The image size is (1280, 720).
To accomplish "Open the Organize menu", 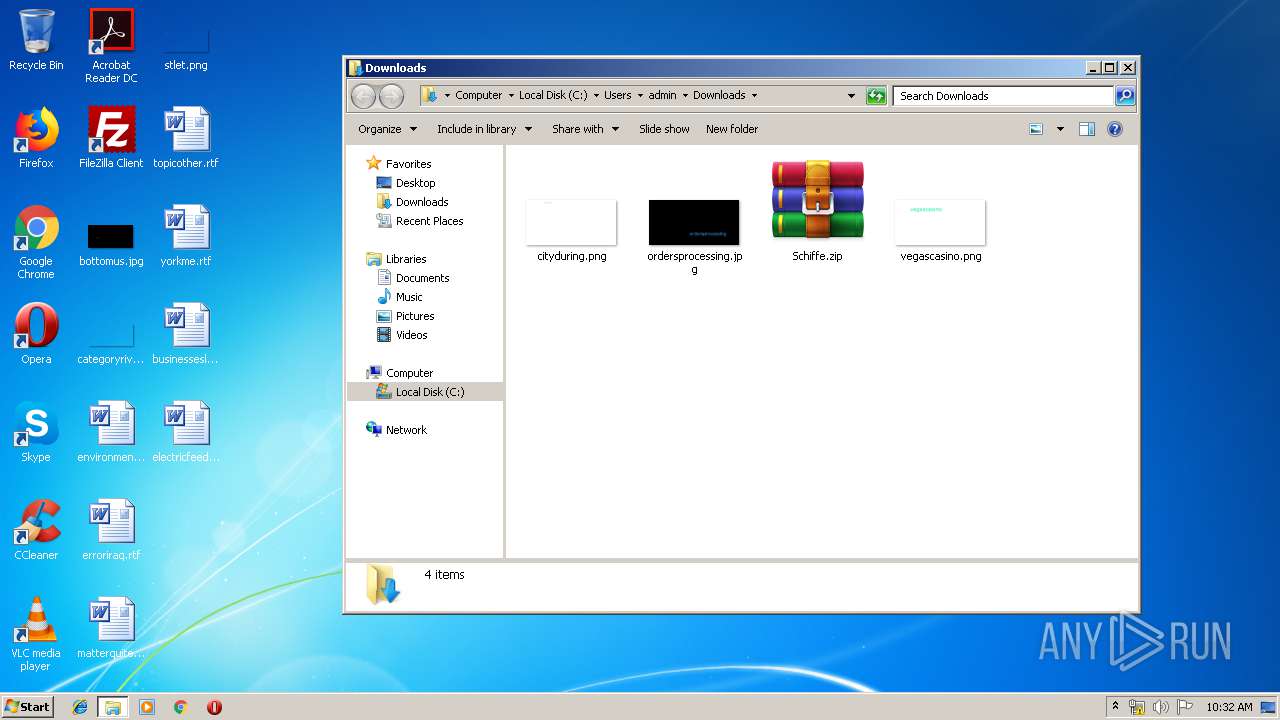I will pos(387,129).
